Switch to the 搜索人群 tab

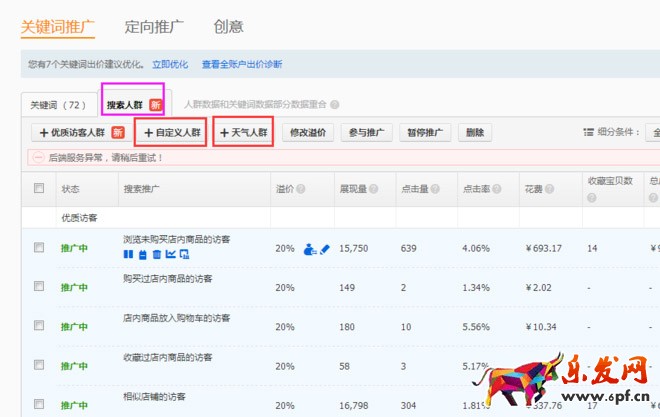click(132, 104)
